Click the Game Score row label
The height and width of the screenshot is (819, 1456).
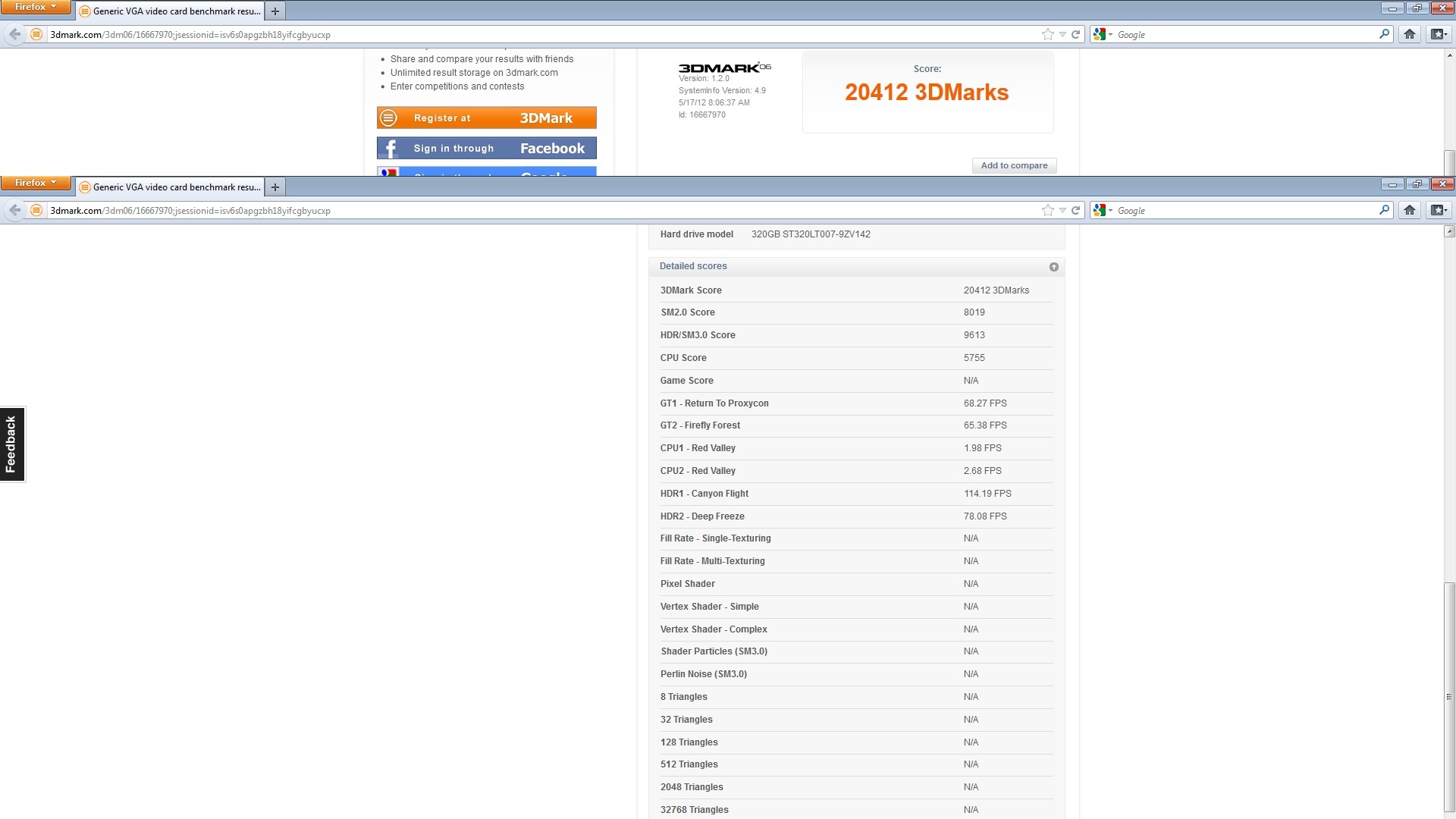pos(686,381)
